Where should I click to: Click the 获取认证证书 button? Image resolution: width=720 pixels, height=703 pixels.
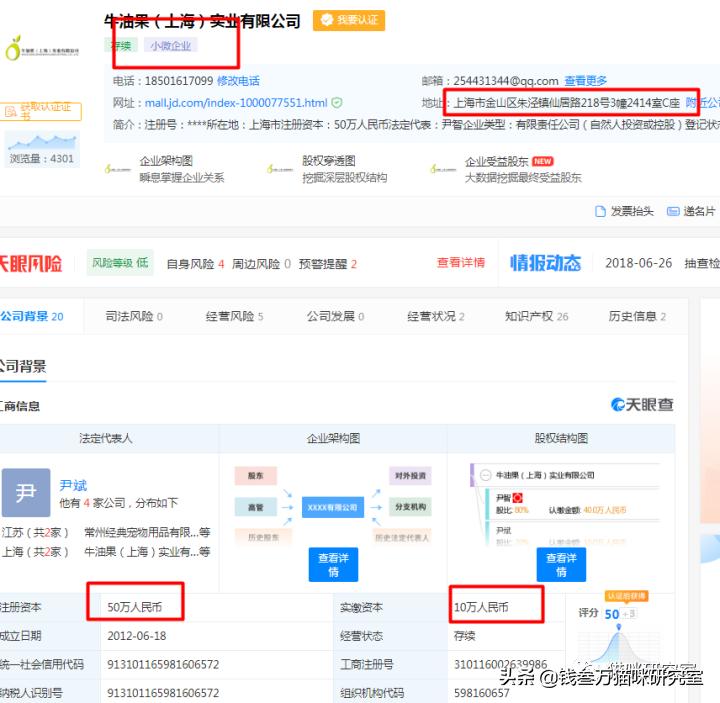(x=41, y=112)
